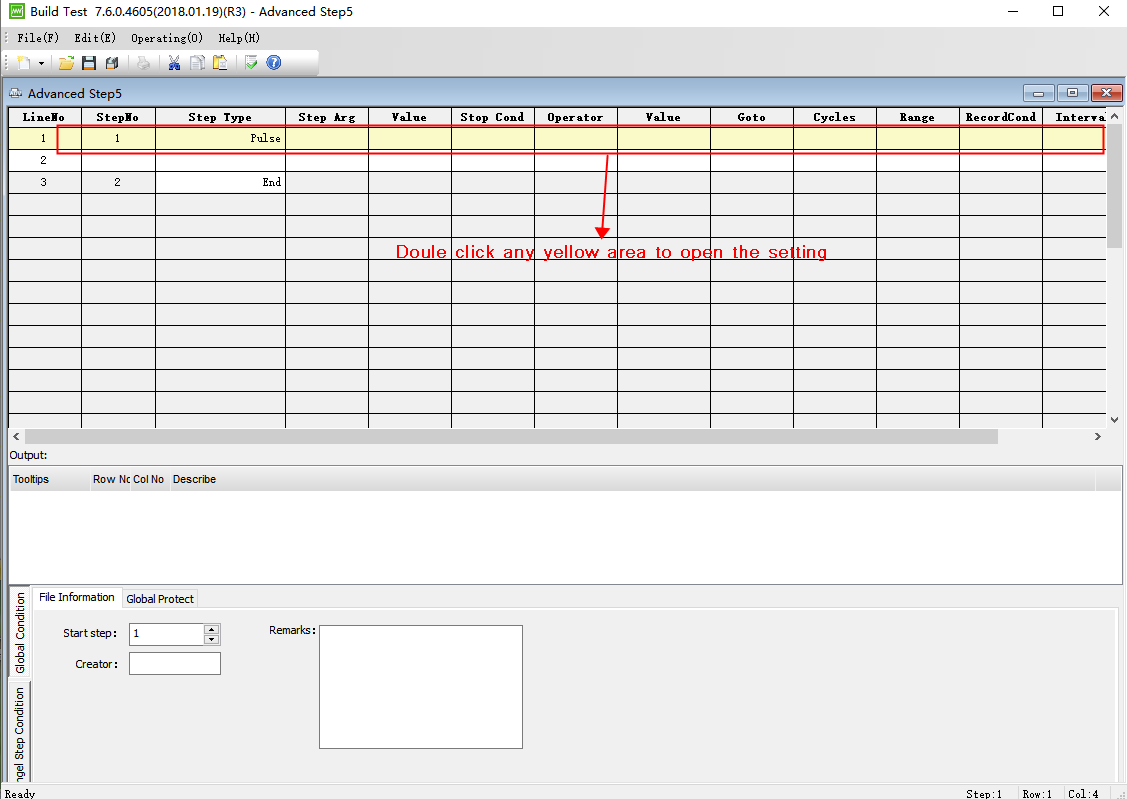Click the horizontal scrollbar thumb of grid

[x=511, y=436]
